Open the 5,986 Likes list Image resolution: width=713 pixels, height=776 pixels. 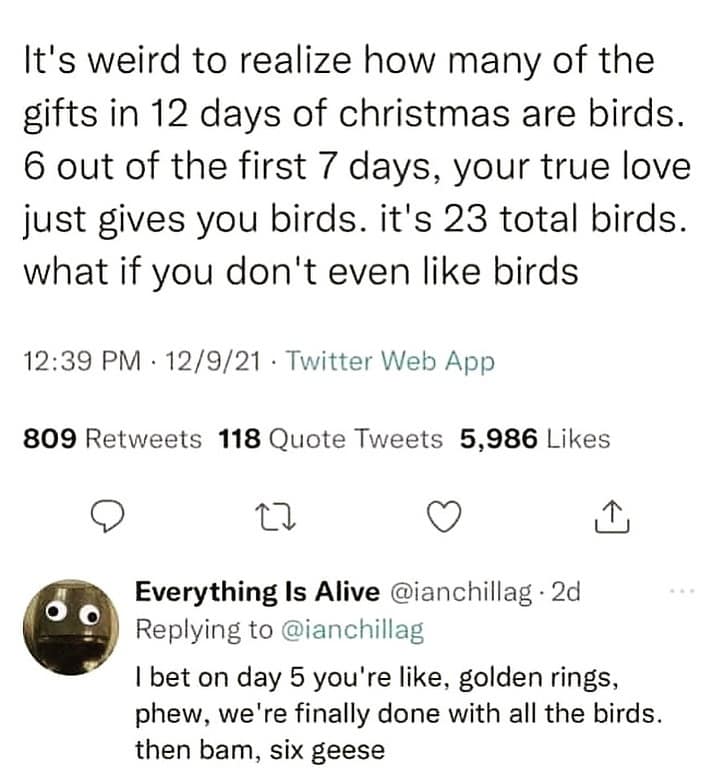coord(534,438)
